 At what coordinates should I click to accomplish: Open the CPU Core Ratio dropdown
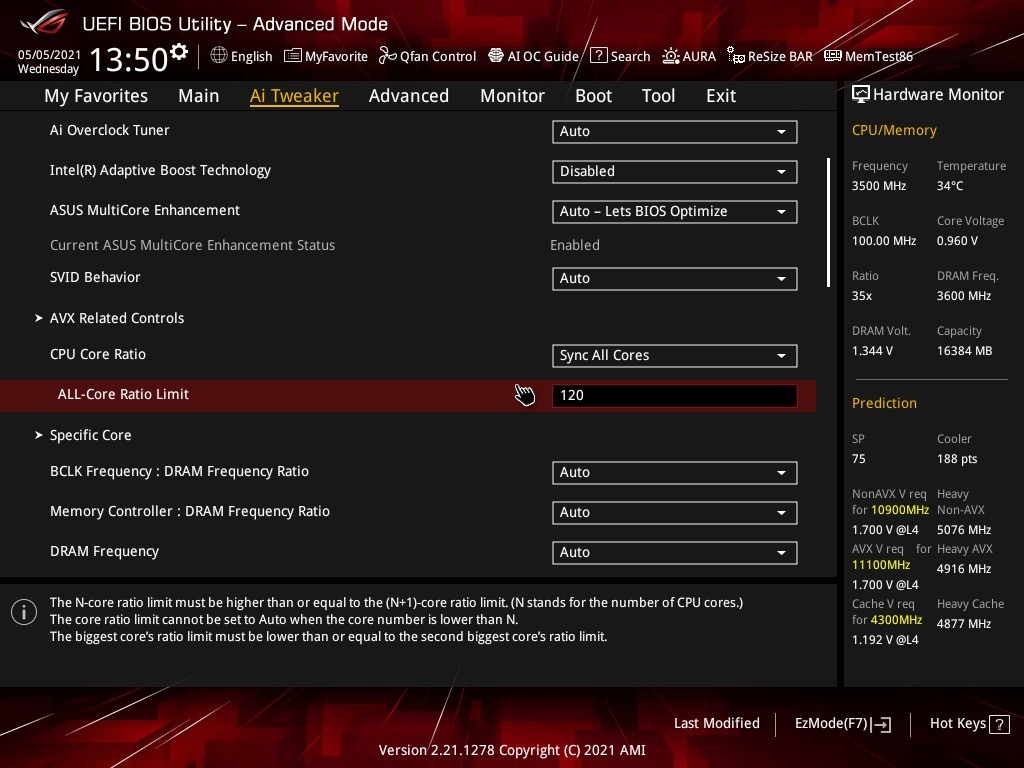click(x=674, y=355)
